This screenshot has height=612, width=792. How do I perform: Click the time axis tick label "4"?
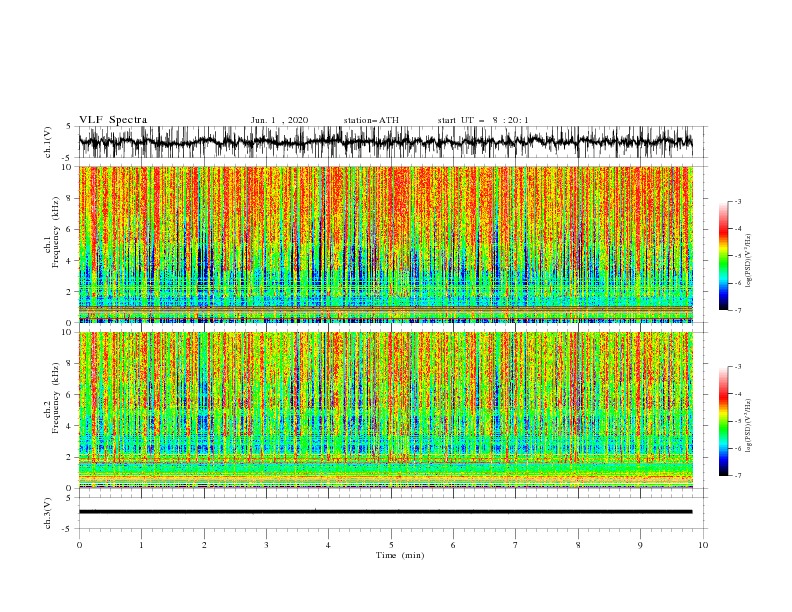point(328,545)
